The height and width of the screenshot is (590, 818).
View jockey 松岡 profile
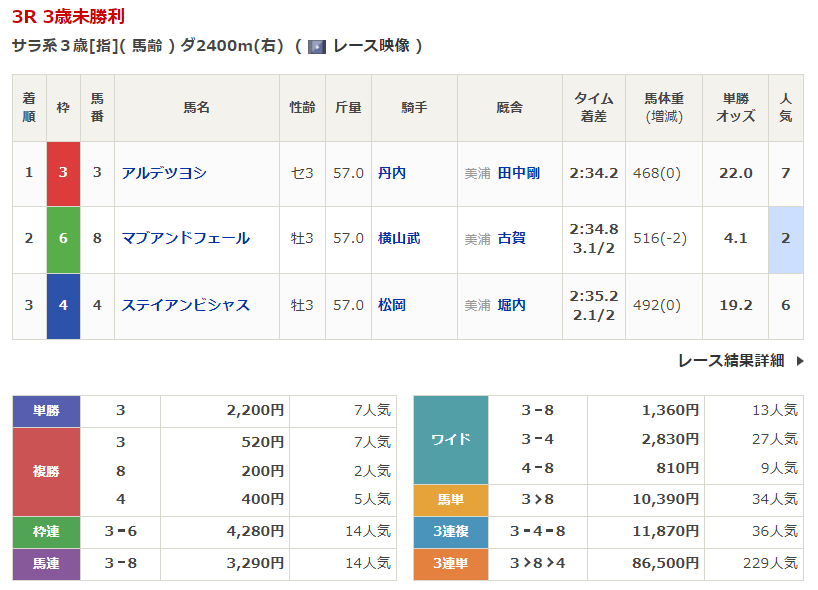point(392,305)
